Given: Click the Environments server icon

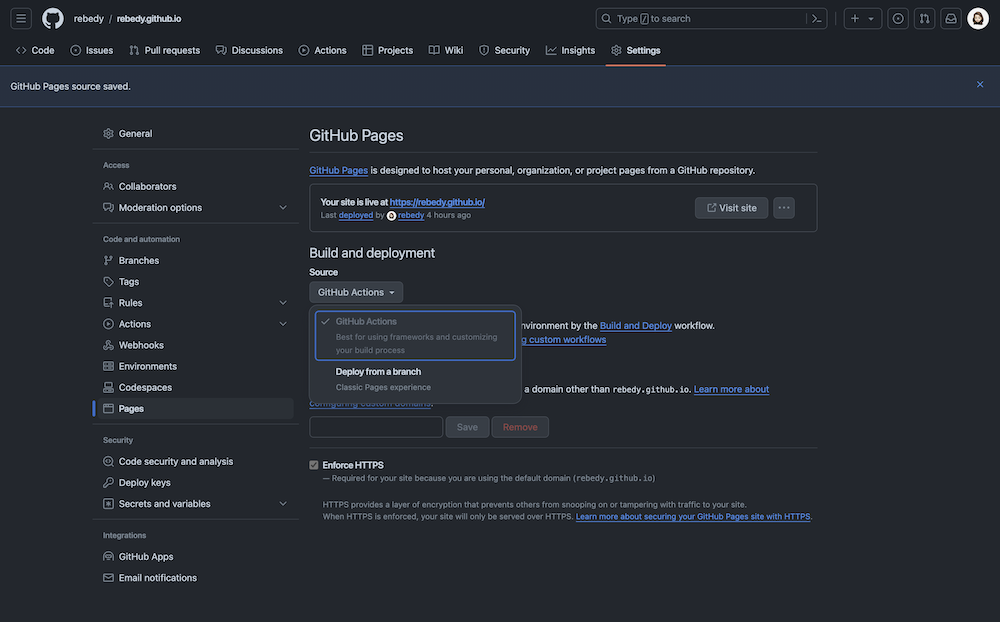Looking at the screenshot, I should coord(108,366).
